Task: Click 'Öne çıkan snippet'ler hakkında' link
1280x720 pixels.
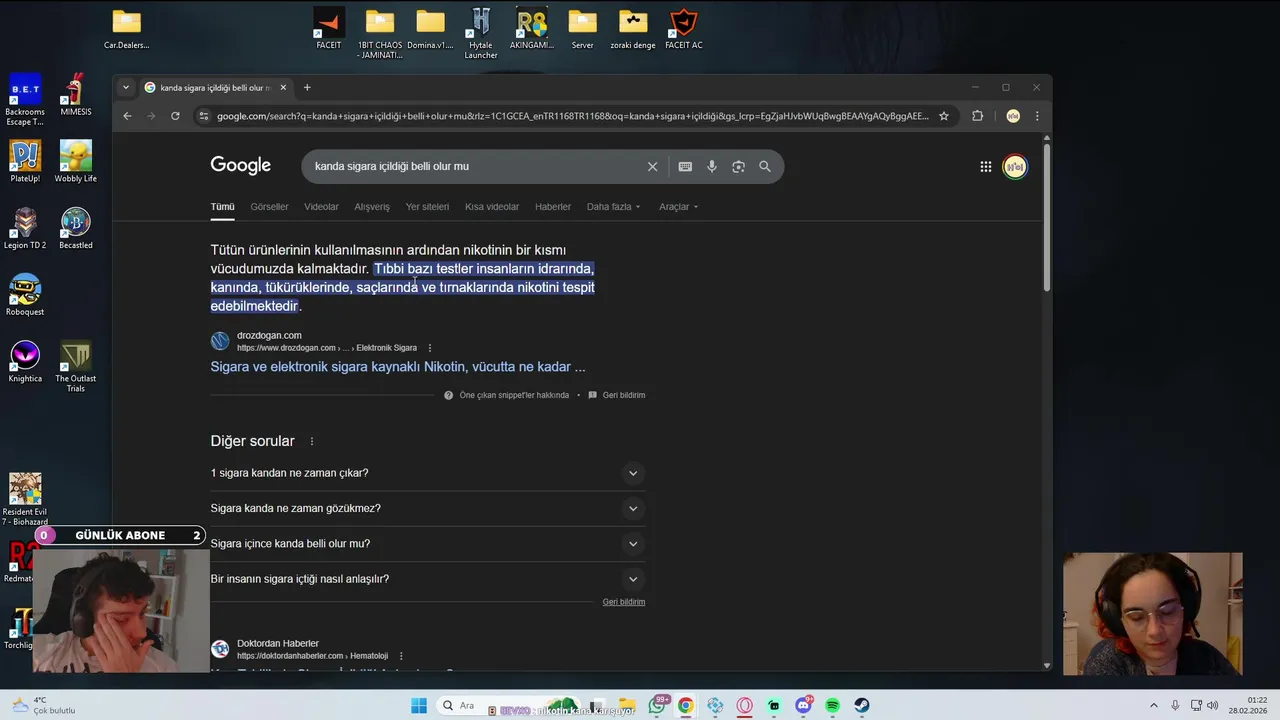Action: point(514,395)
